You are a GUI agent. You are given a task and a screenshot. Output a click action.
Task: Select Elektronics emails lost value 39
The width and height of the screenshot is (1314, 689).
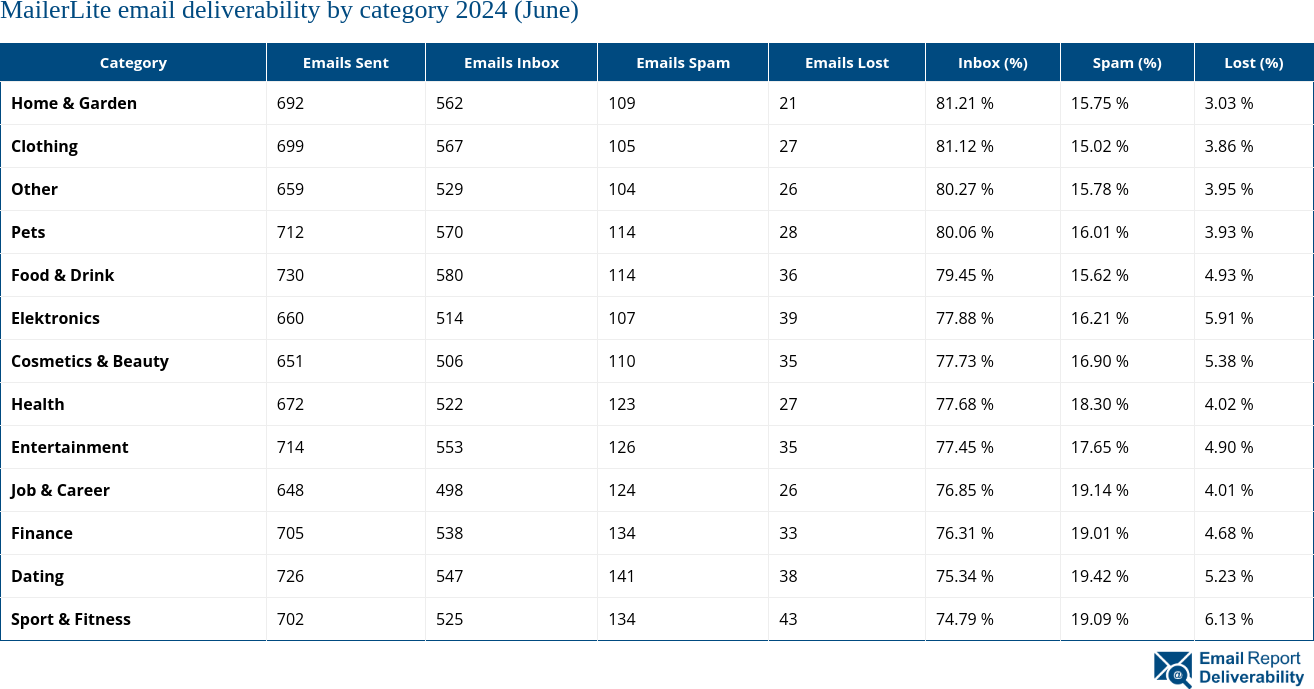788,318
